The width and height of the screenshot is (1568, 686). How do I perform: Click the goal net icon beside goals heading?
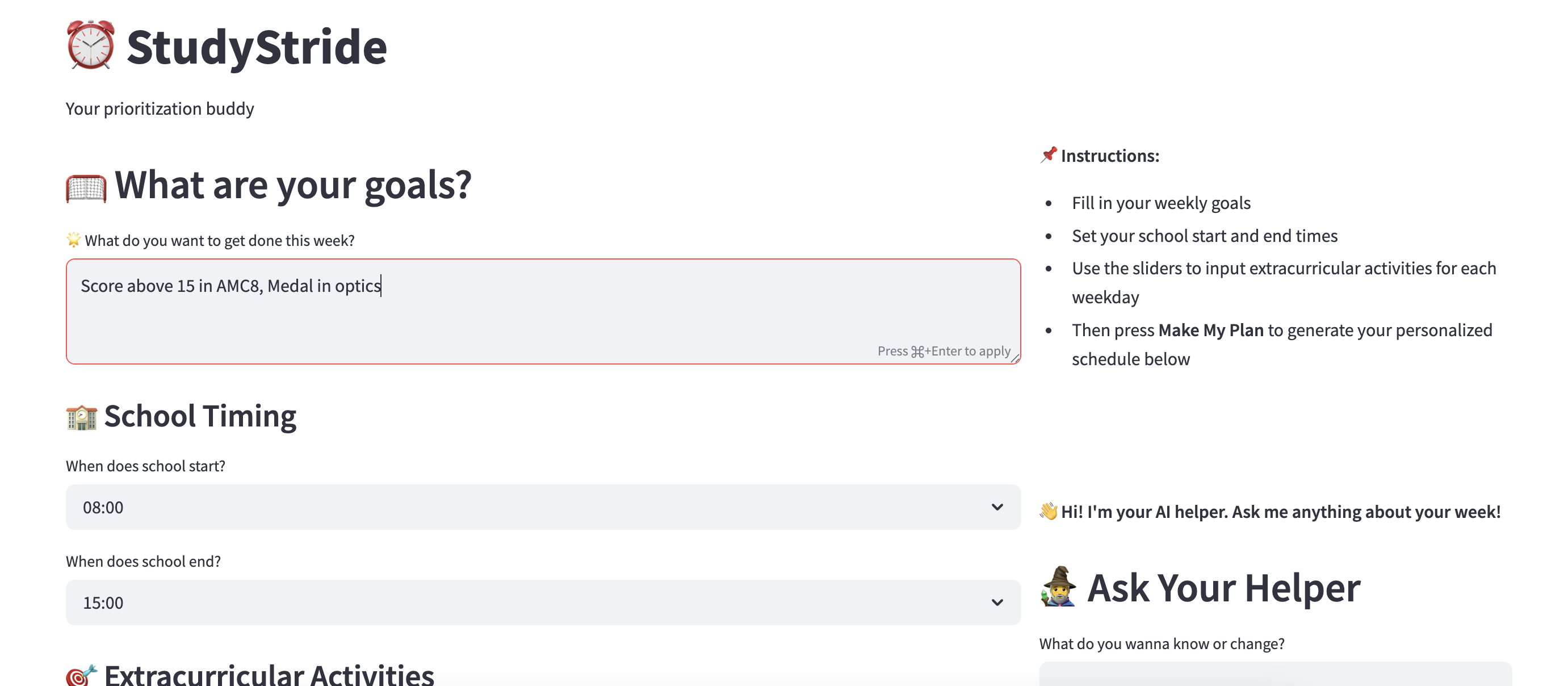click(x=86, y=187)
